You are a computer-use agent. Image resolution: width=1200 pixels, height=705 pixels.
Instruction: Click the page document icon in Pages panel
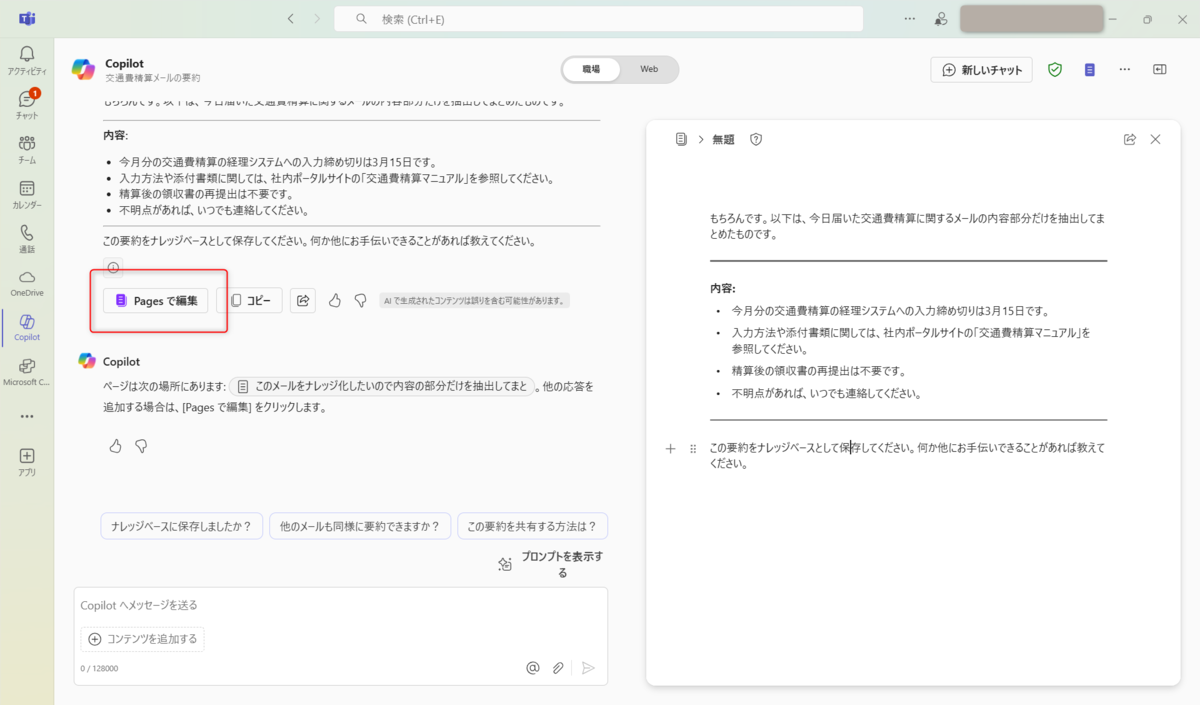681,140
